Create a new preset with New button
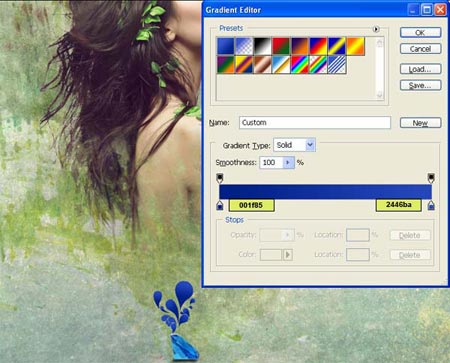Image resolution: width=450 pixels, height=363 pixels. coord(420,123)
